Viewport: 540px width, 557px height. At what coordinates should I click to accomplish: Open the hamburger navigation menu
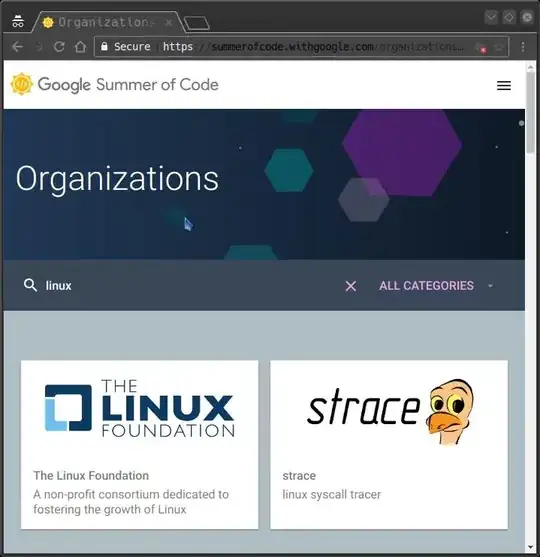pyautogui.click(x=504, y=85)
